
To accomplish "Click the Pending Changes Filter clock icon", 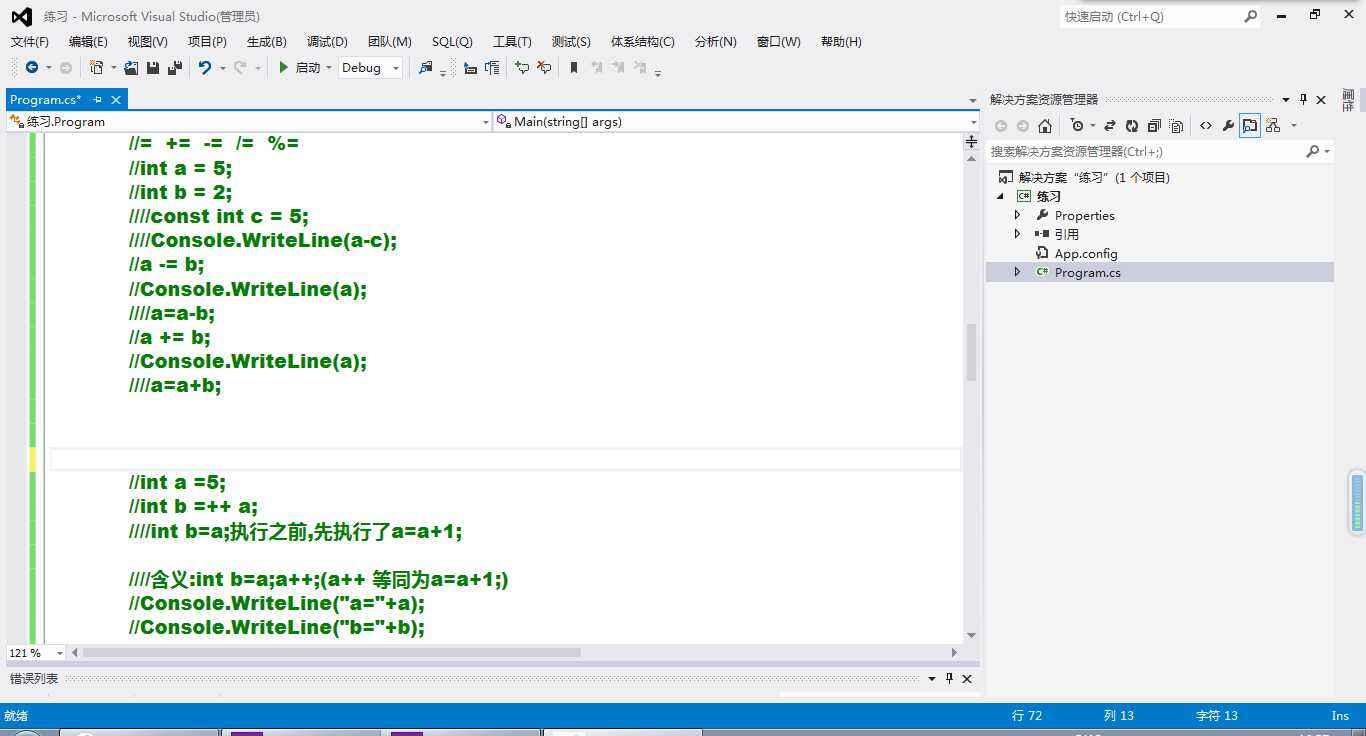I will [1076, 125].
